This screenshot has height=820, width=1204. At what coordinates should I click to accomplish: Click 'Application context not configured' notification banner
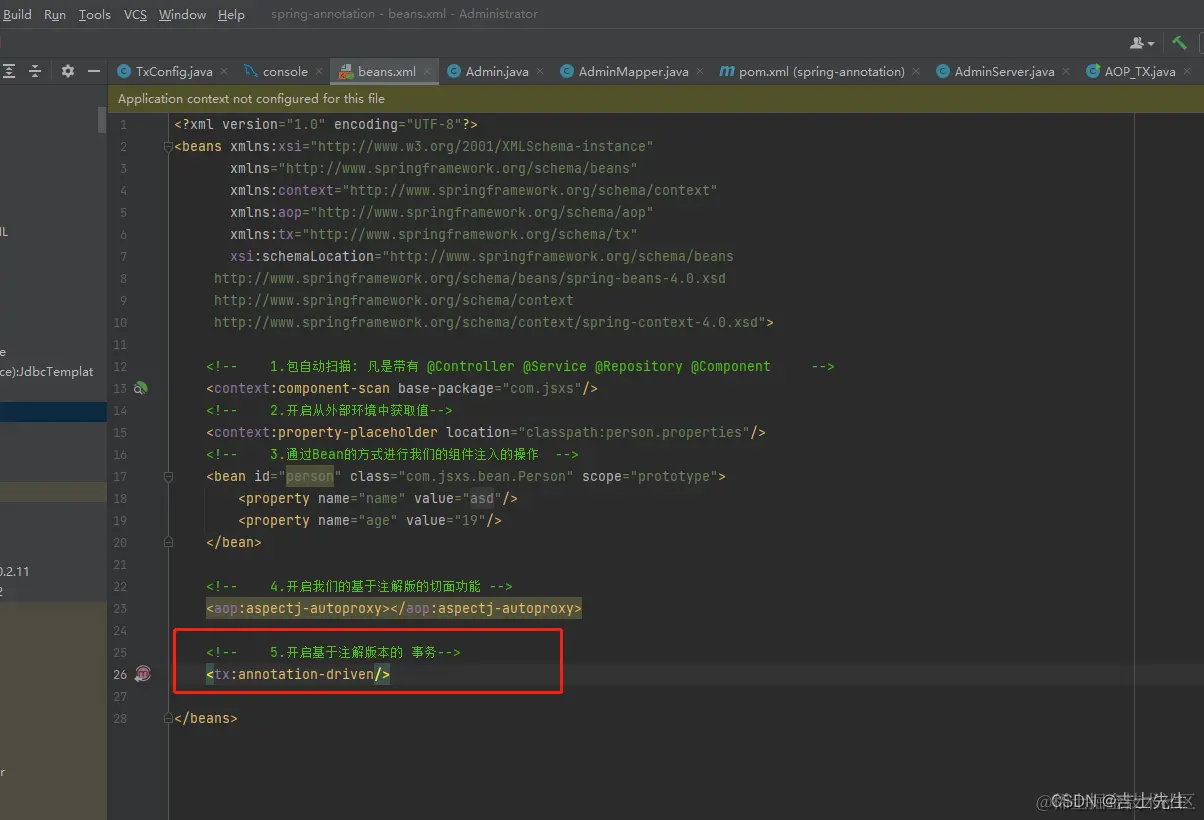(655, 99)
